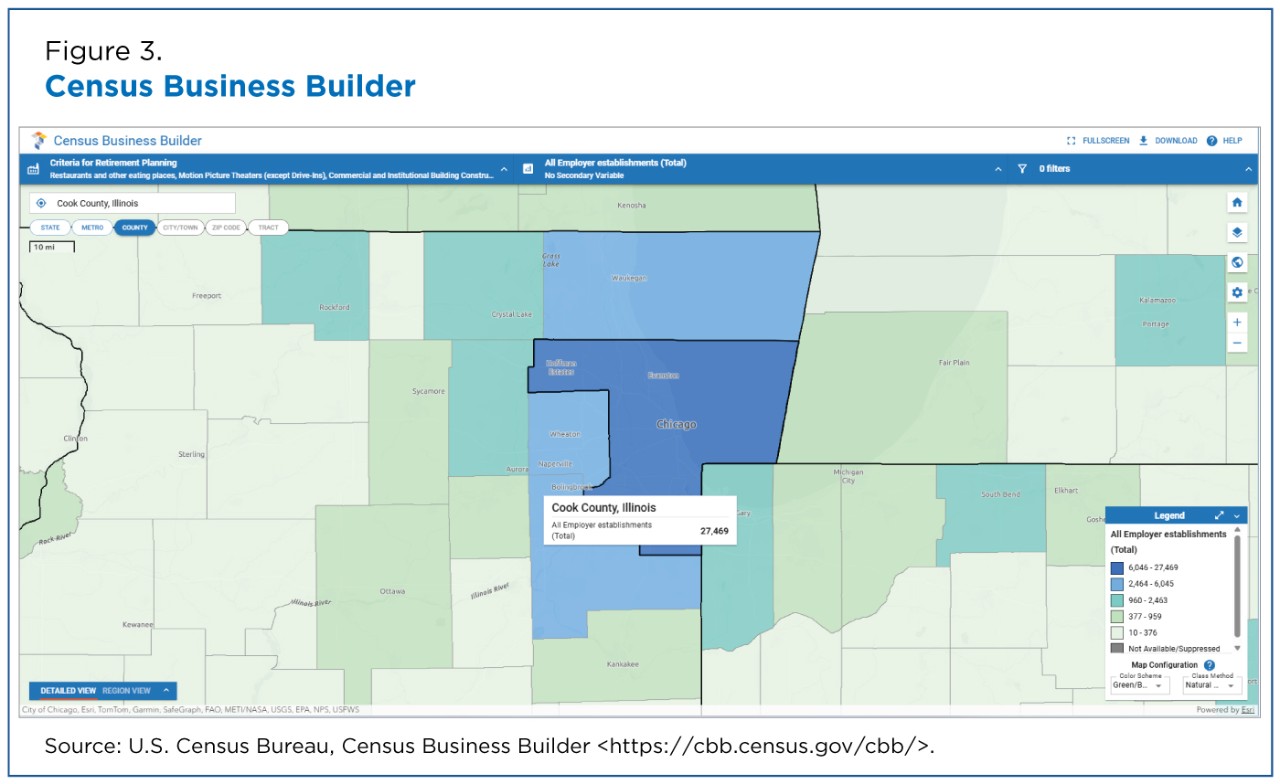Open the map layers panel
The width and height of the screenshot is (1280, 784).
pos(1237,232)
